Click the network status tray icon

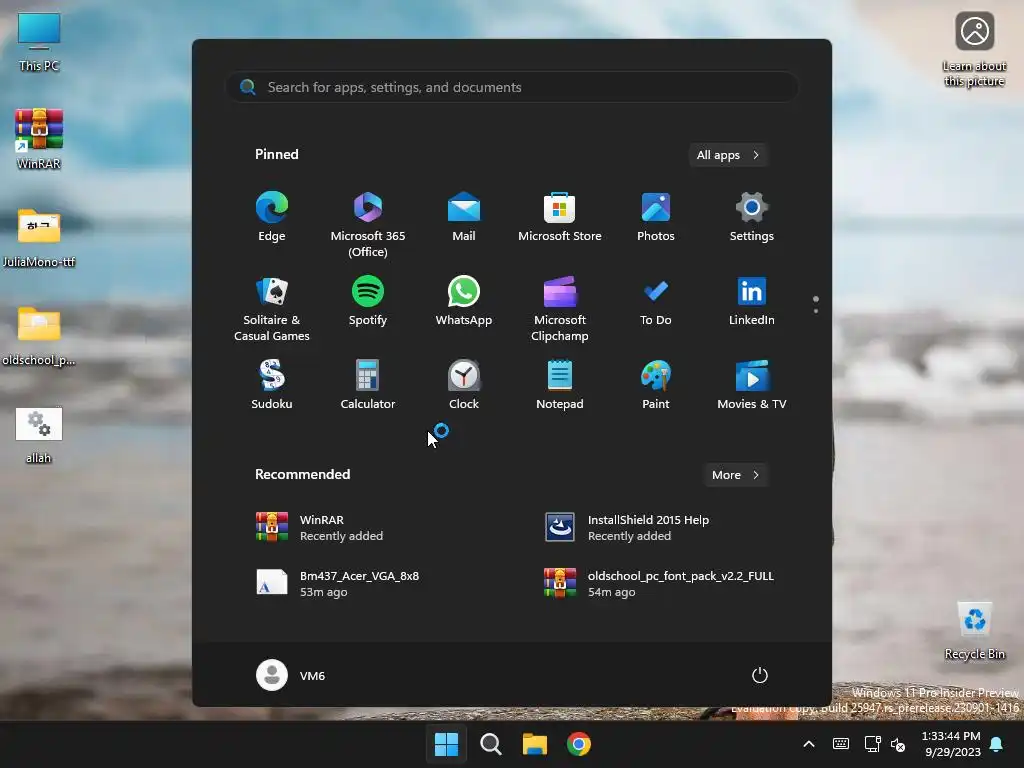pos(872,744)
